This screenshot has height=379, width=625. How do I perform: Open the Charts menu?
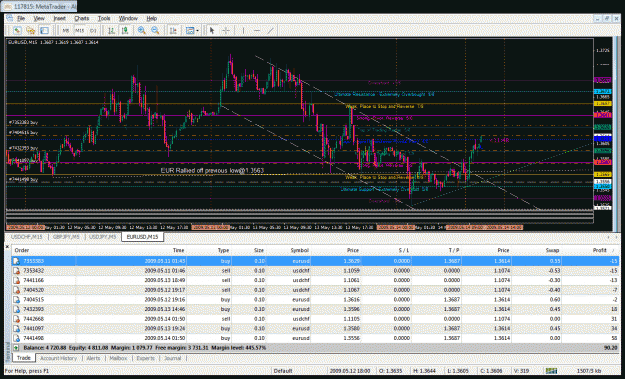pos(81,18)
